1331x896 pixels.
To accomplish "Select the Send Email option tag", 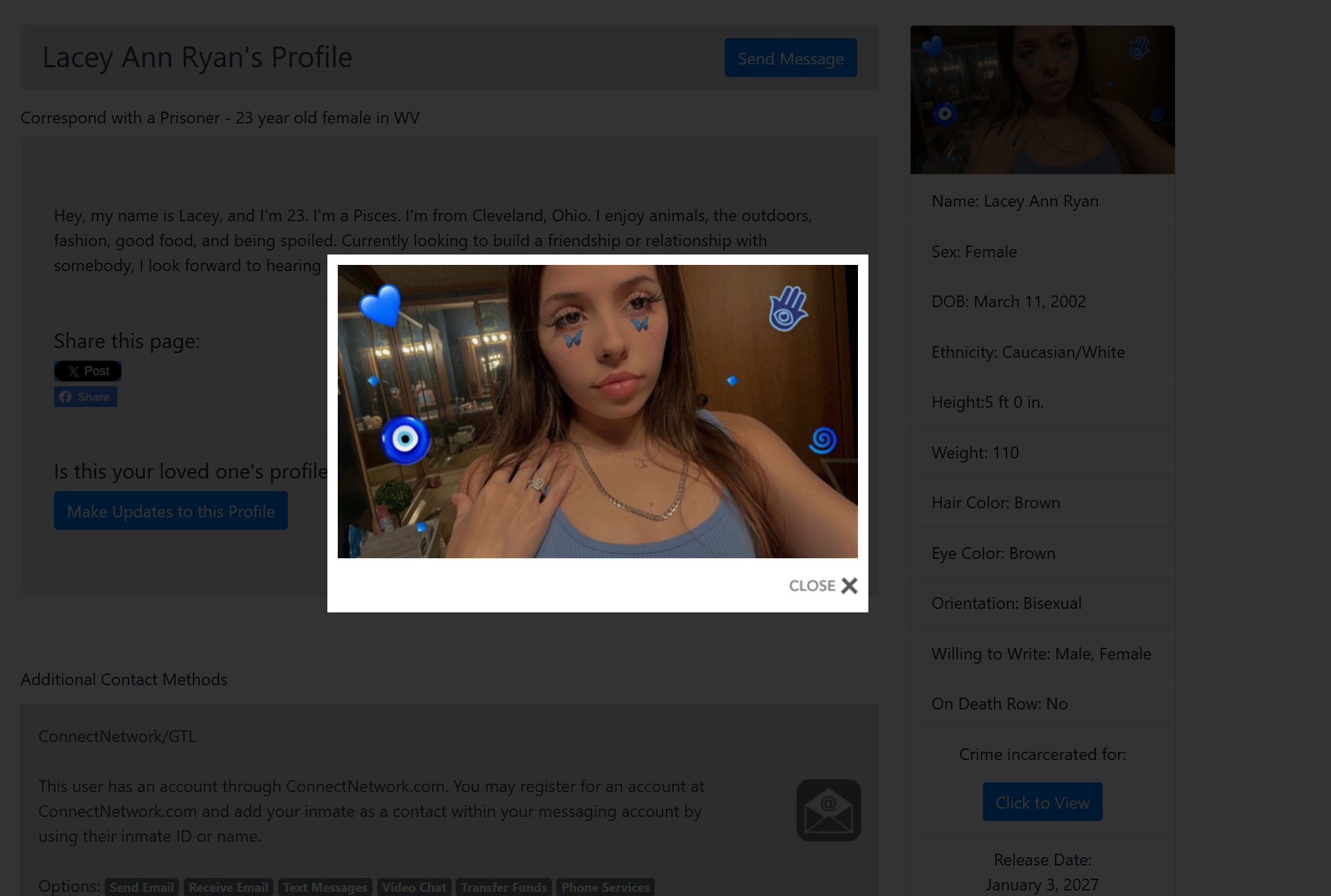I will tap(142, 887).
